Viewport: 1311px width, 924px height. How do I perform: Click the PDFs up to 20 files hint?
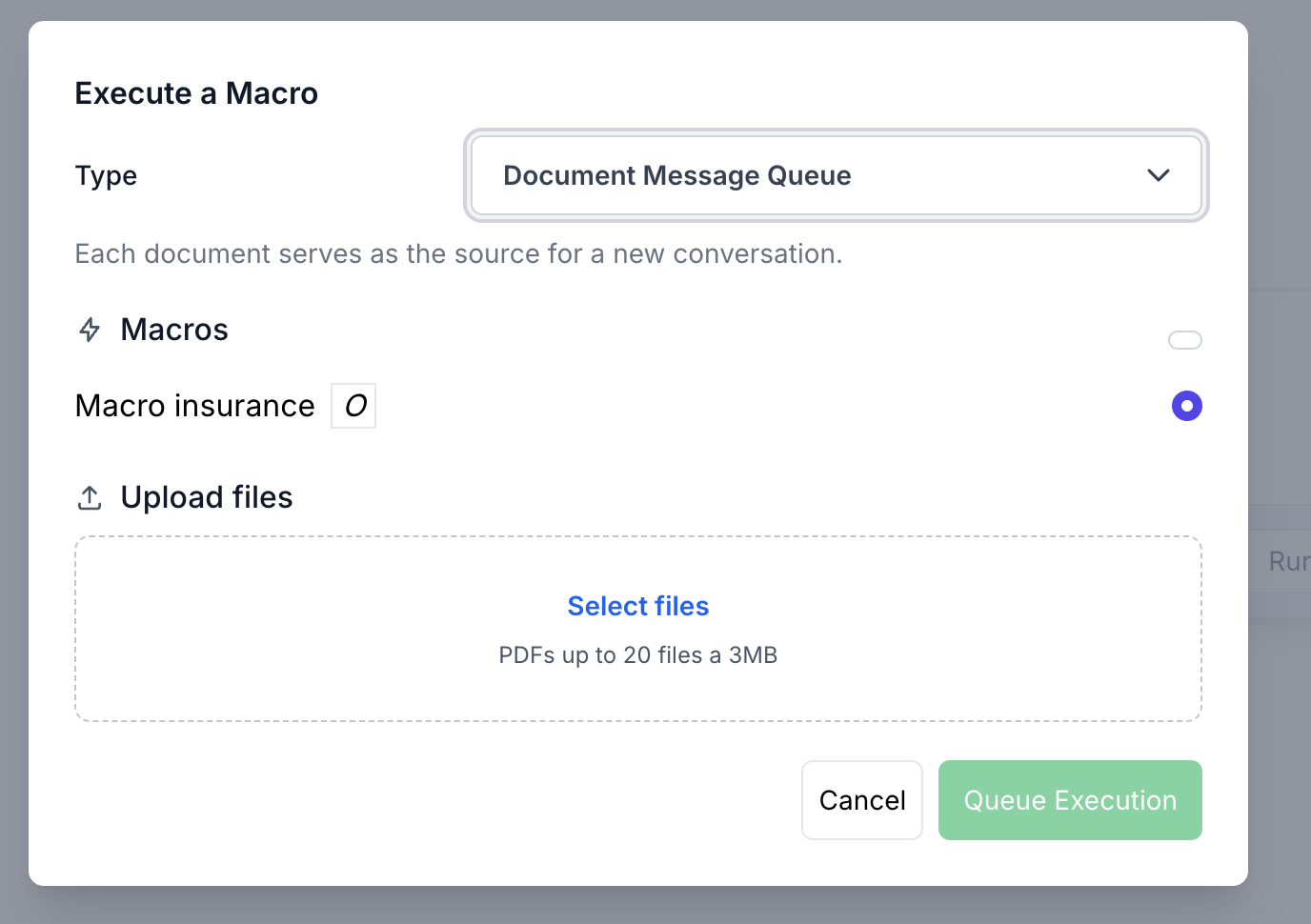(638, 655)
